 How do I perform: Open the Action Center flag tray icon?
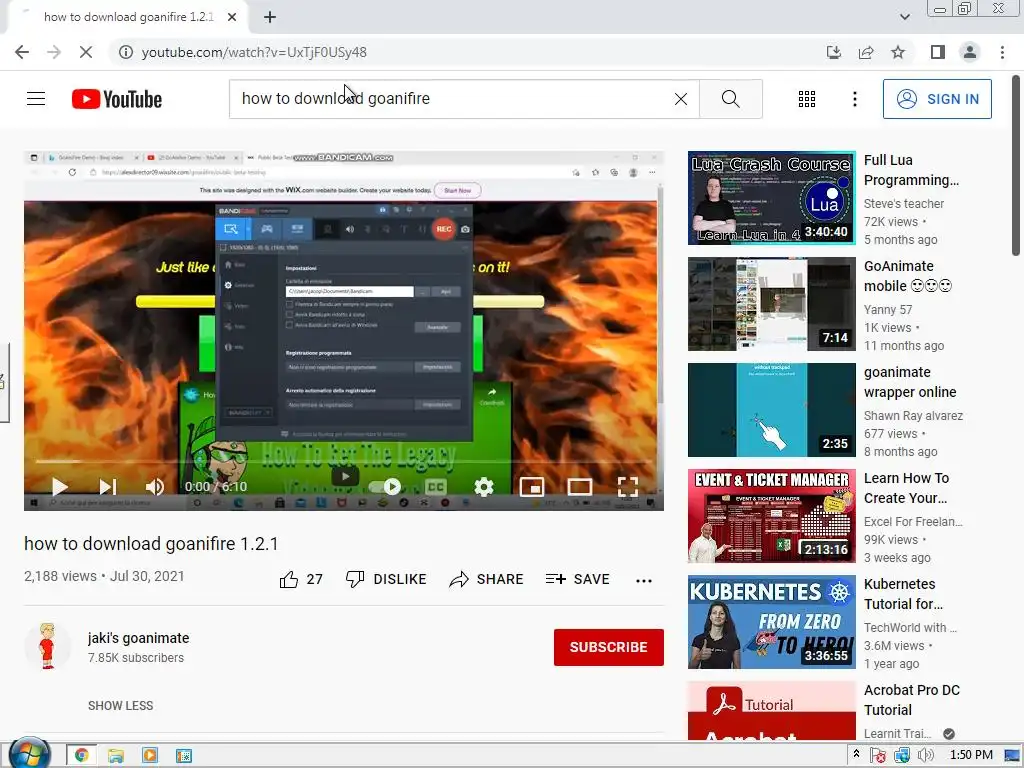[x=878, y=756]
